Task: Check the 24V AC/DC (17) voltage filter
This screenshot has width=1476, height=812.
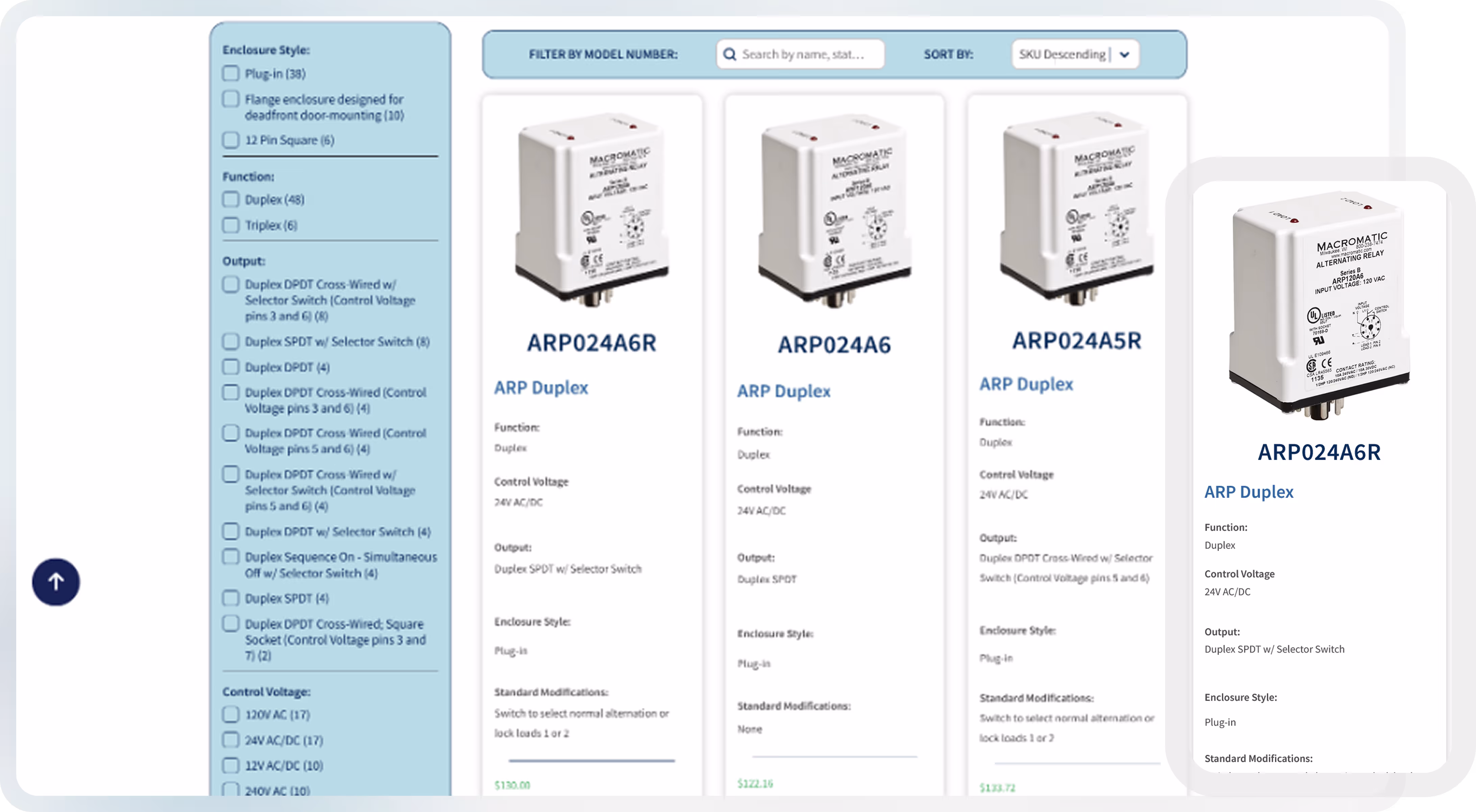Action: pyautogui.click(x=230, y=740)
